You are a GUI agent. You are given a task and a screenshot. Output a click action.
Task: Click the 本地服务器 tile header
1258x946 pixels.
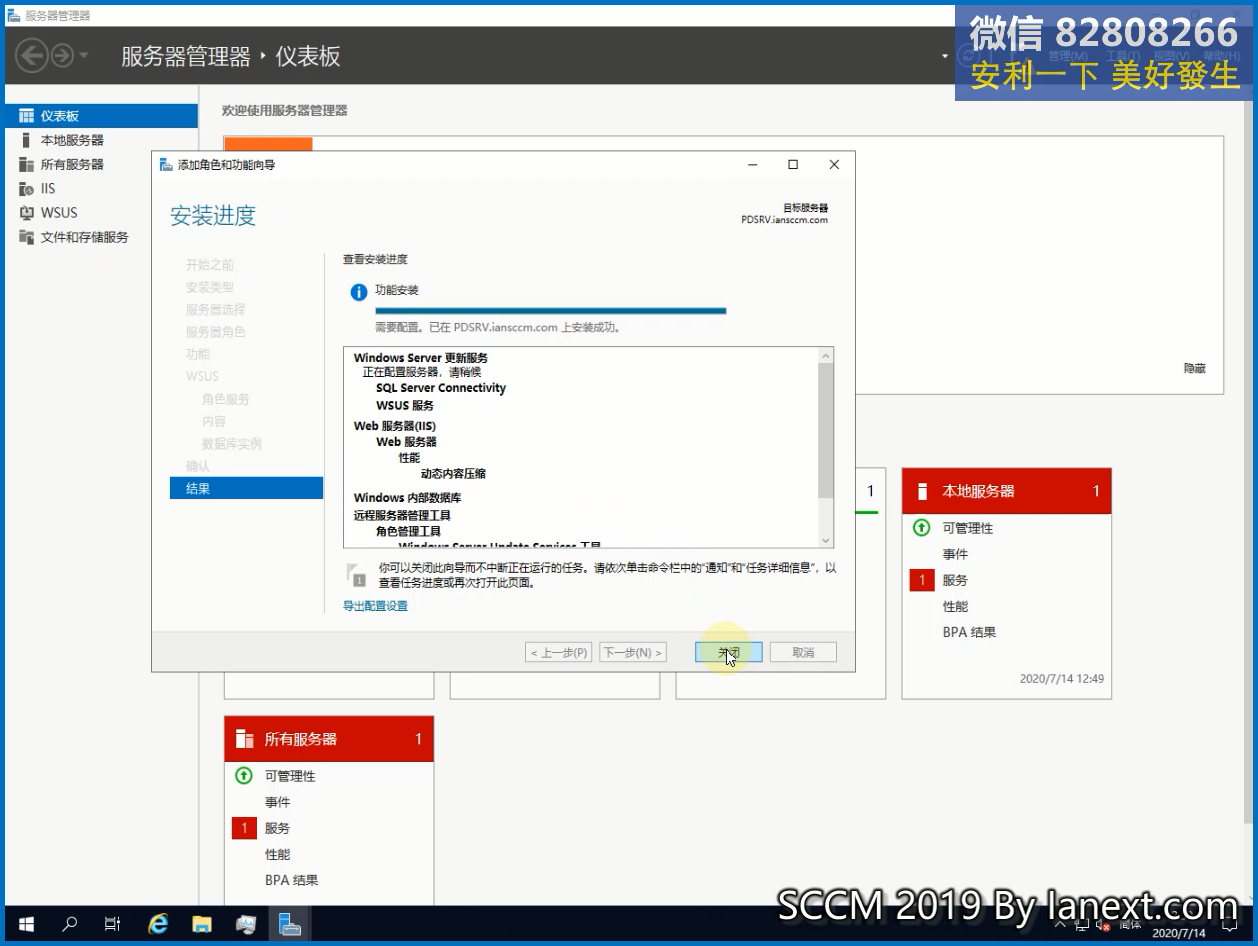[1007, 491]
